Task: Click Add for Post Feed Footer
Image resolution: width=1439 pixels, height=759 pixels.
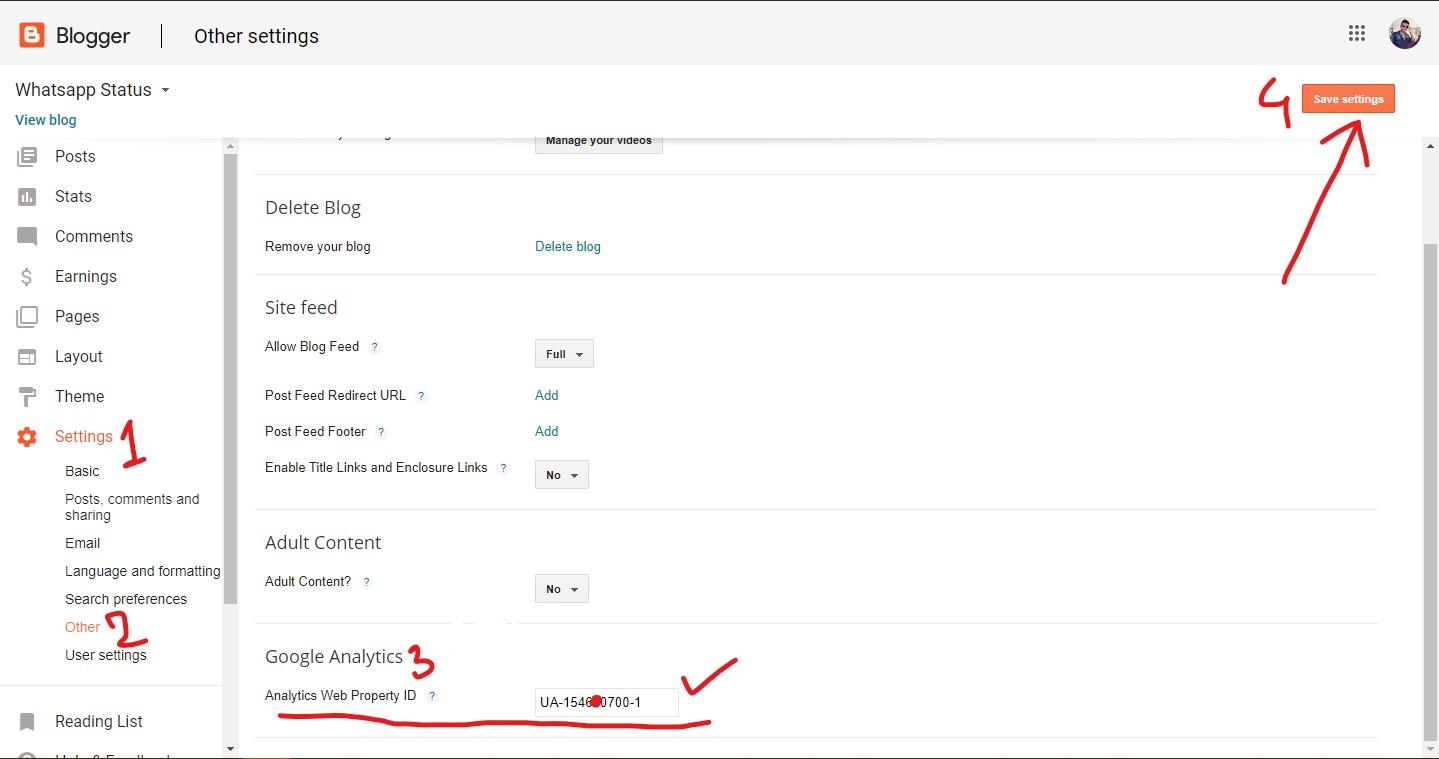Action: pyautogui.click(x=547, y=431)
